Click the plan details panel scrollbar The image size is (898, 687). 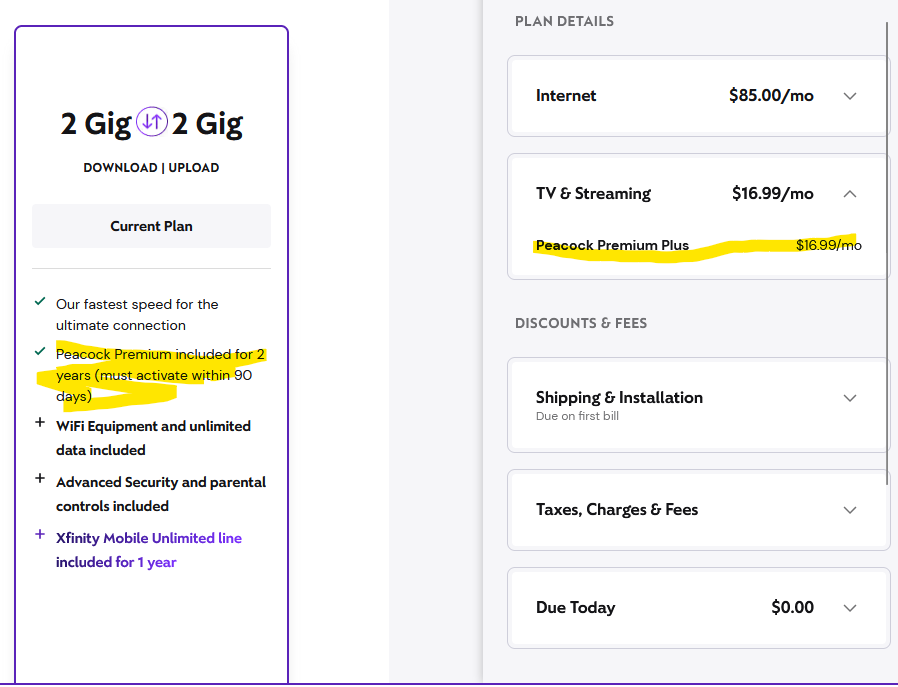click(x=887, y=252)
